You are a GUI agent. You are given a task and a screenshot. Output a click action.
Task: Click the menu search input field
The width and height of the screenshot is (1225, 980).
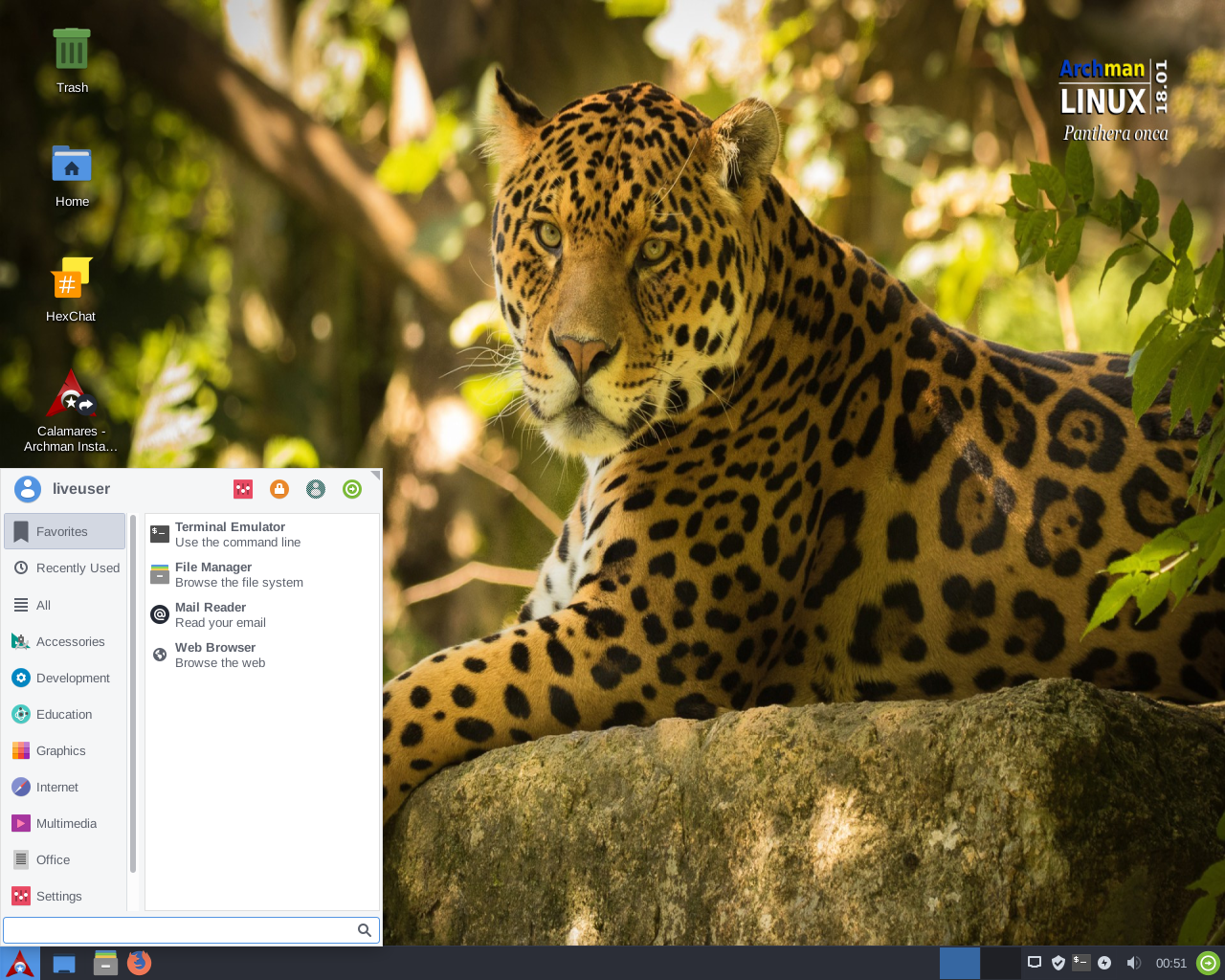click(191, 930)
